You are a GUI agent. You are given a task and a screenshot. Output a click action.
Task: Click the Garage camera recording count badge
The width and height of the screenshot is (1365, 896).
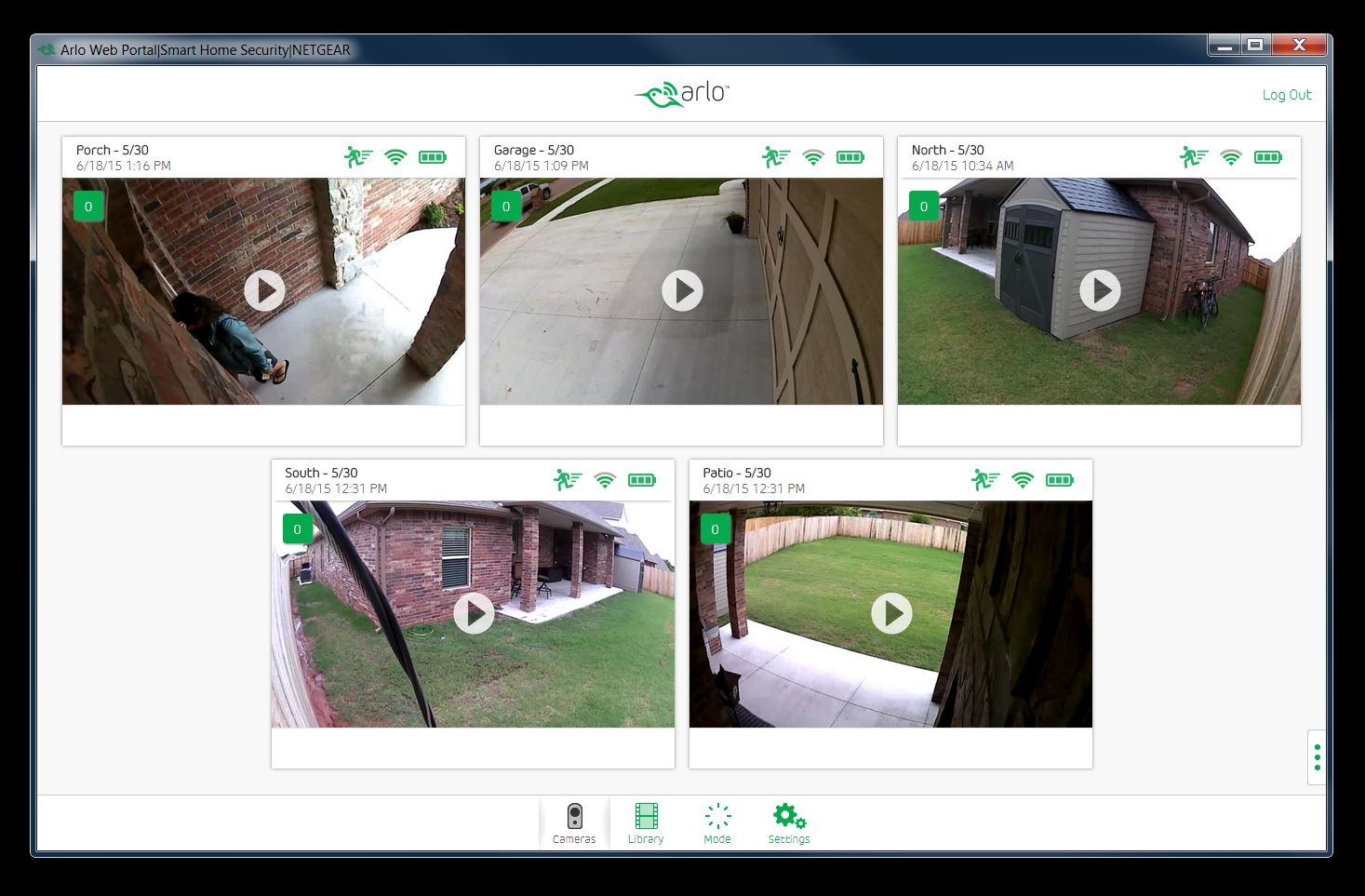tap(506, 207)
